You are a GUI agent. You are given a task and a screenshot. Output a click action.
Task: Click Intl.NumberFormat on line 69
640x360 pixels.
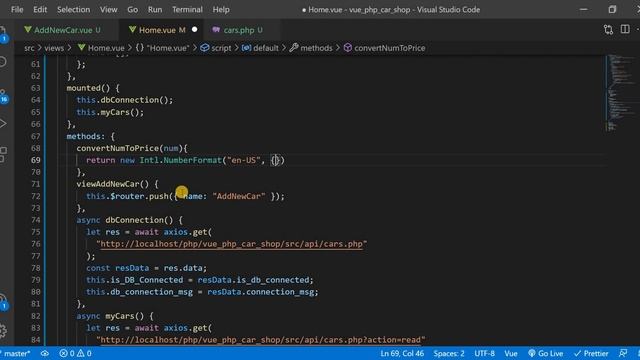(x=180, y=160)
